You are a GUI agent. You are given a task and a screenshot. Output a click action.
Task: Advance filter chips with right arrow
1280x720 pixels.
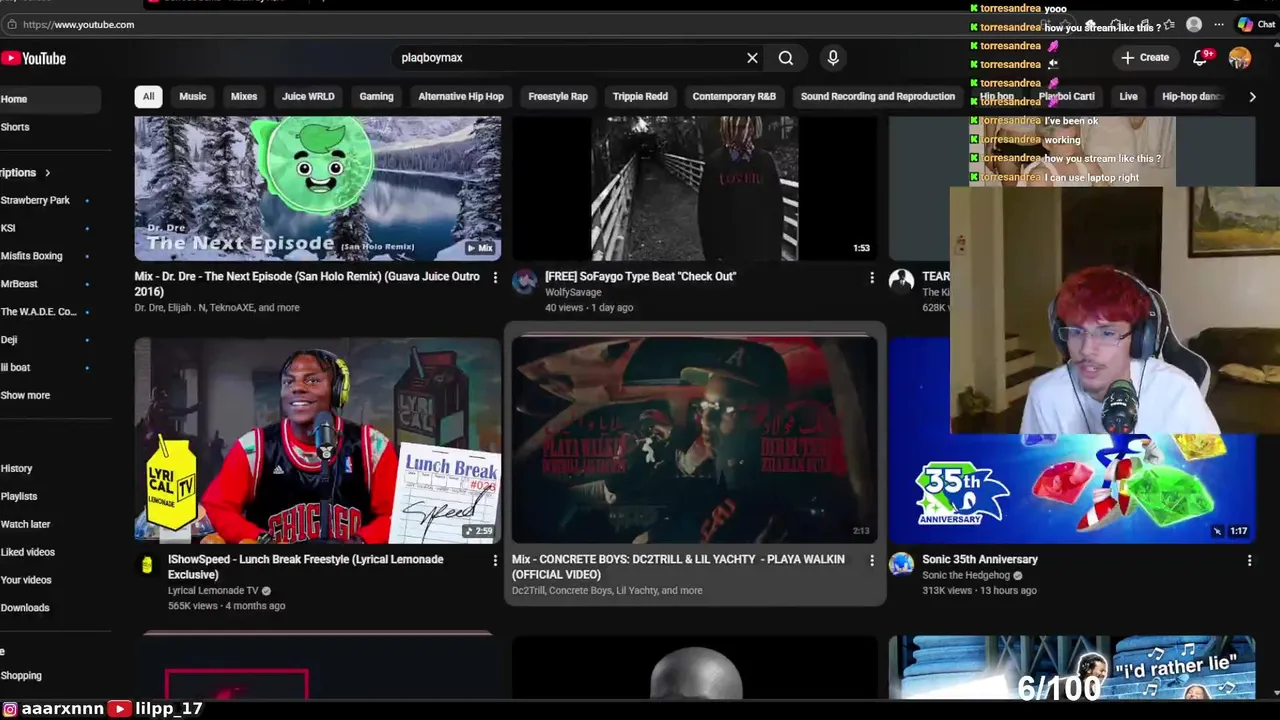(1252, 97)
